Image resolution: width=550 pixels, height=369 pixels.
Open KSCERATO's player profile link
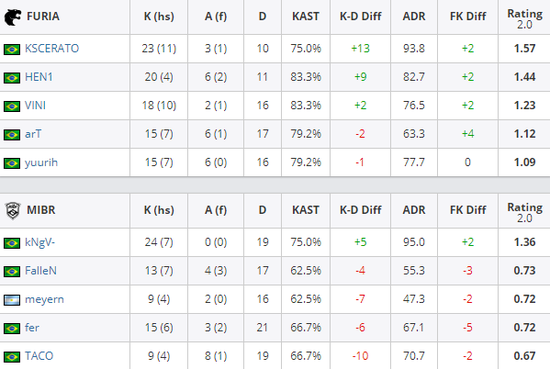[x=52, y=48]
